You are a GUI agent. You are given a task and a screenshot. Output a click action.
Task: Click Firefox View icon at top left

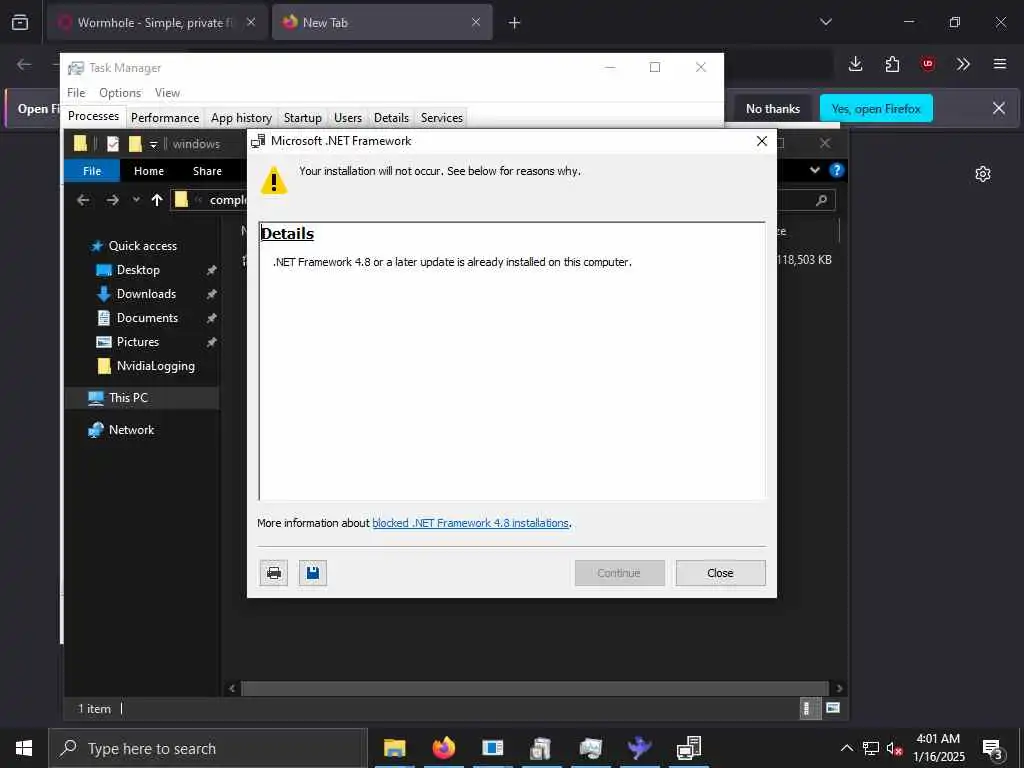[x=20, y=23]
